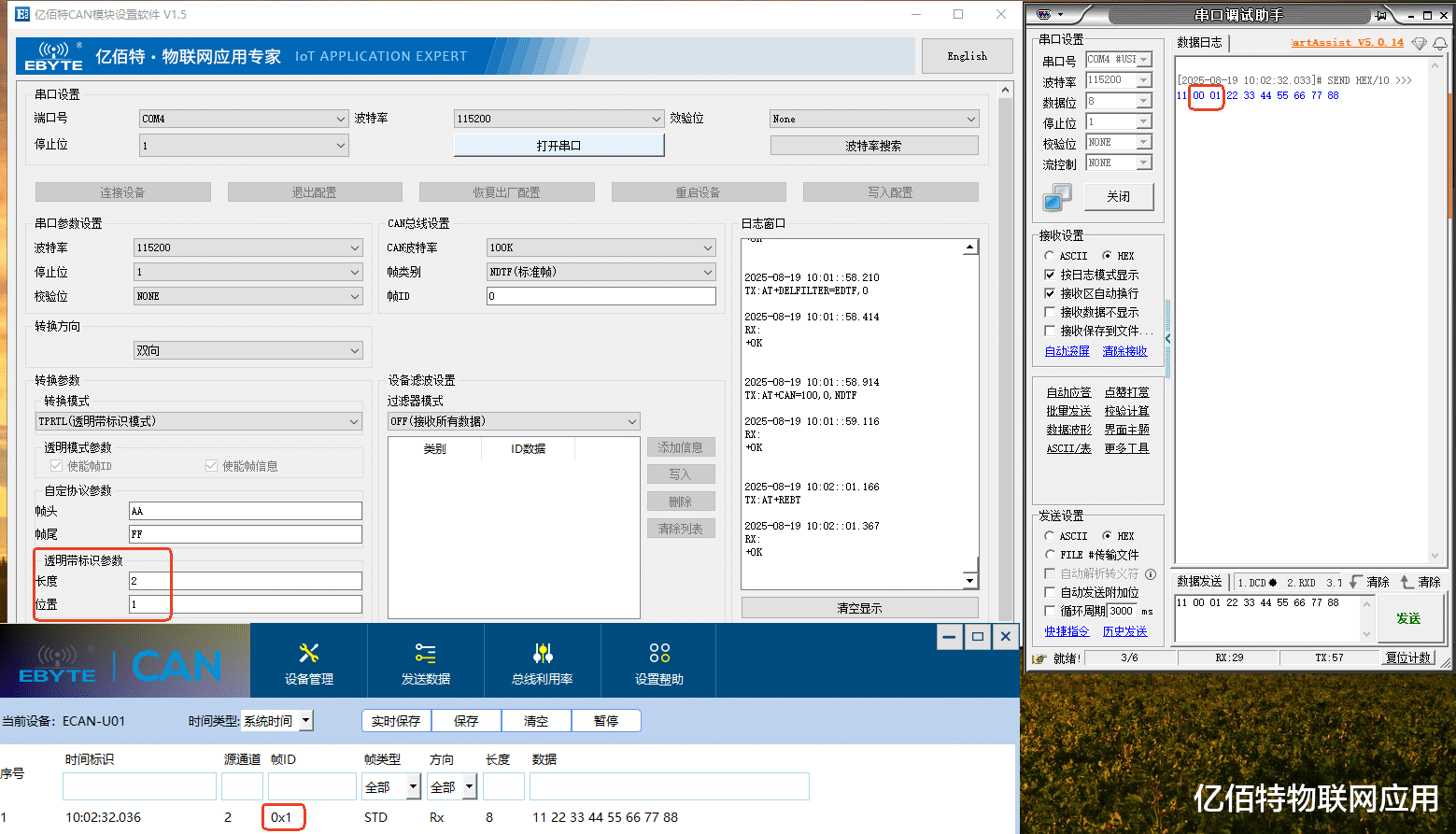Click the 循环周期 3000 ms field
Image resolution: width=1456 pixels, height=834 pixels.
click(x=1122, y=611)
